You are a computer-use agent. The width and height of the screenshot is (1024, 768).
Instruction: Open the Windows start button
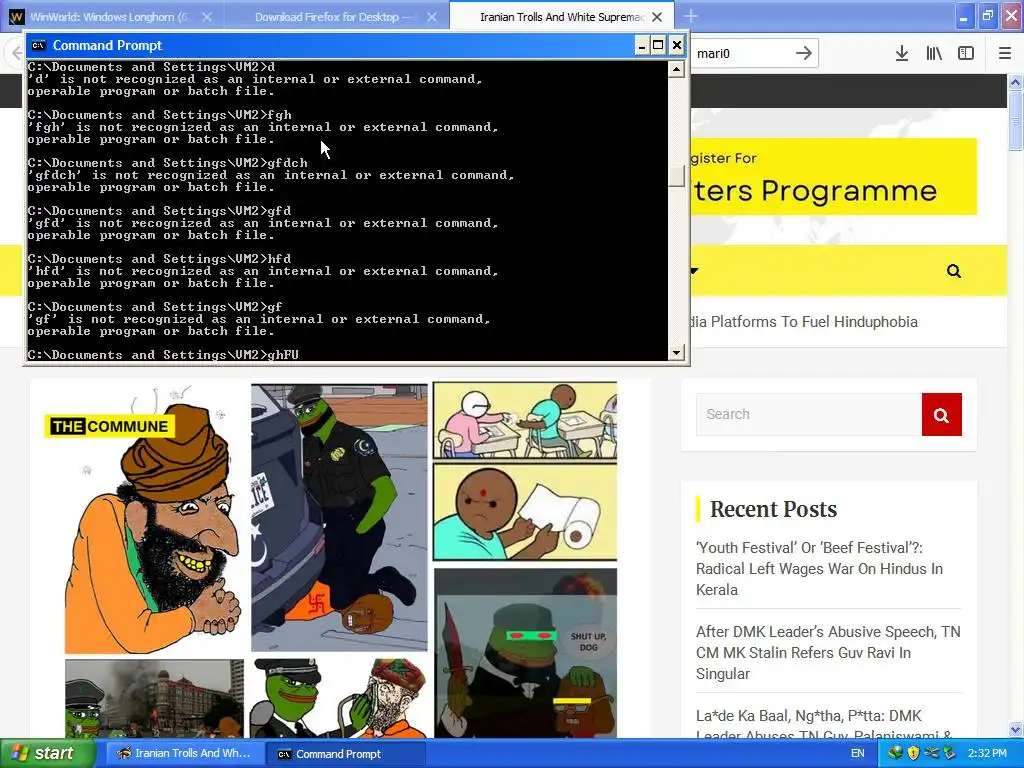coord(47,754)
